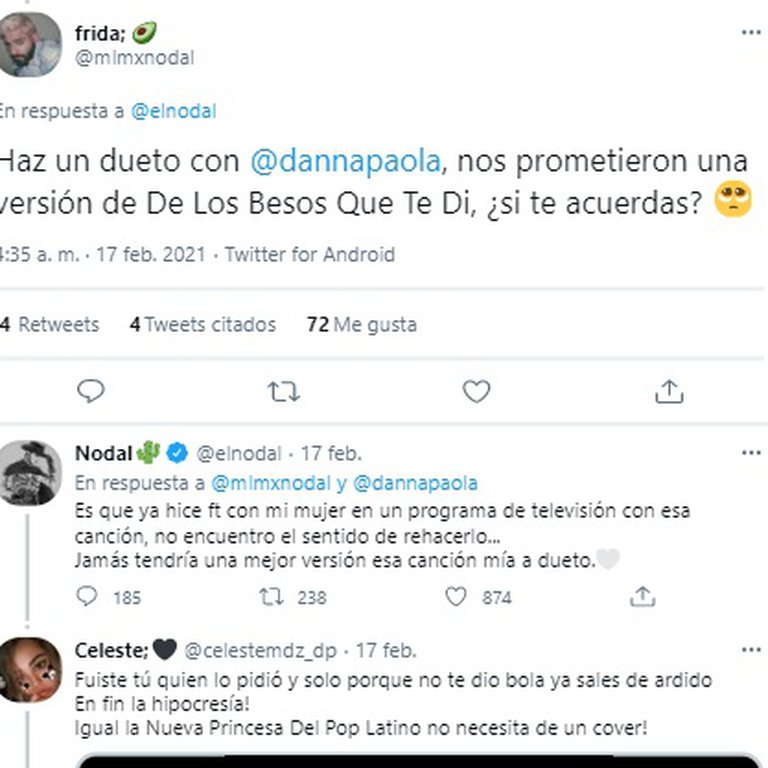Open @elnodal link in 'En respuesta a'
The height and width of the screenshot is (768, 768).
174,111
